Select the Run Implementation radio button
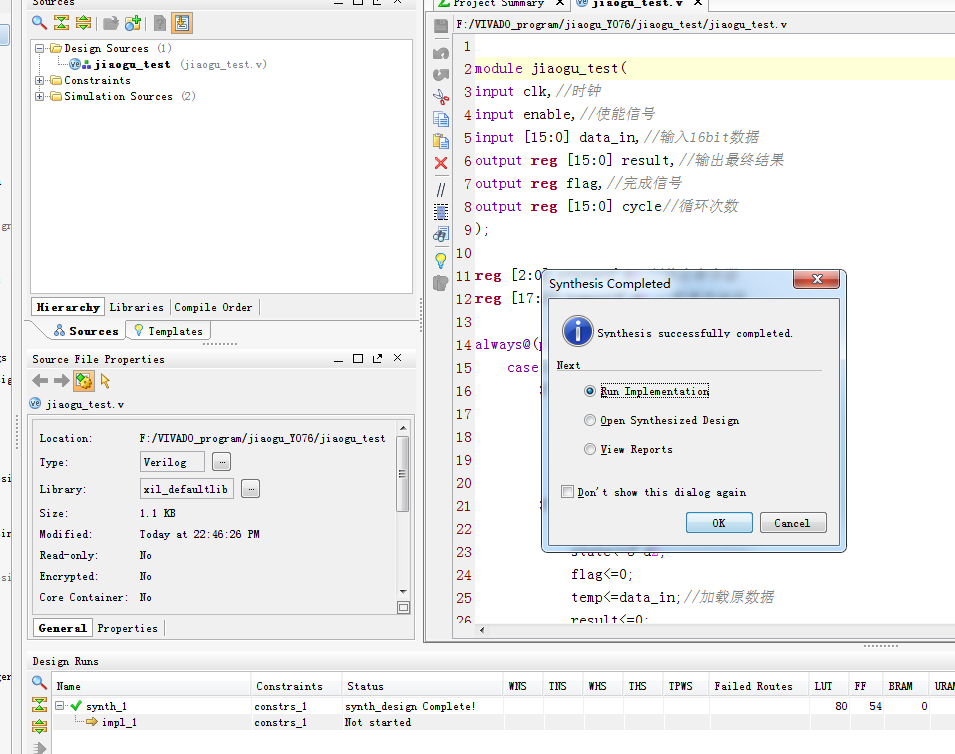 coord(590,392)
